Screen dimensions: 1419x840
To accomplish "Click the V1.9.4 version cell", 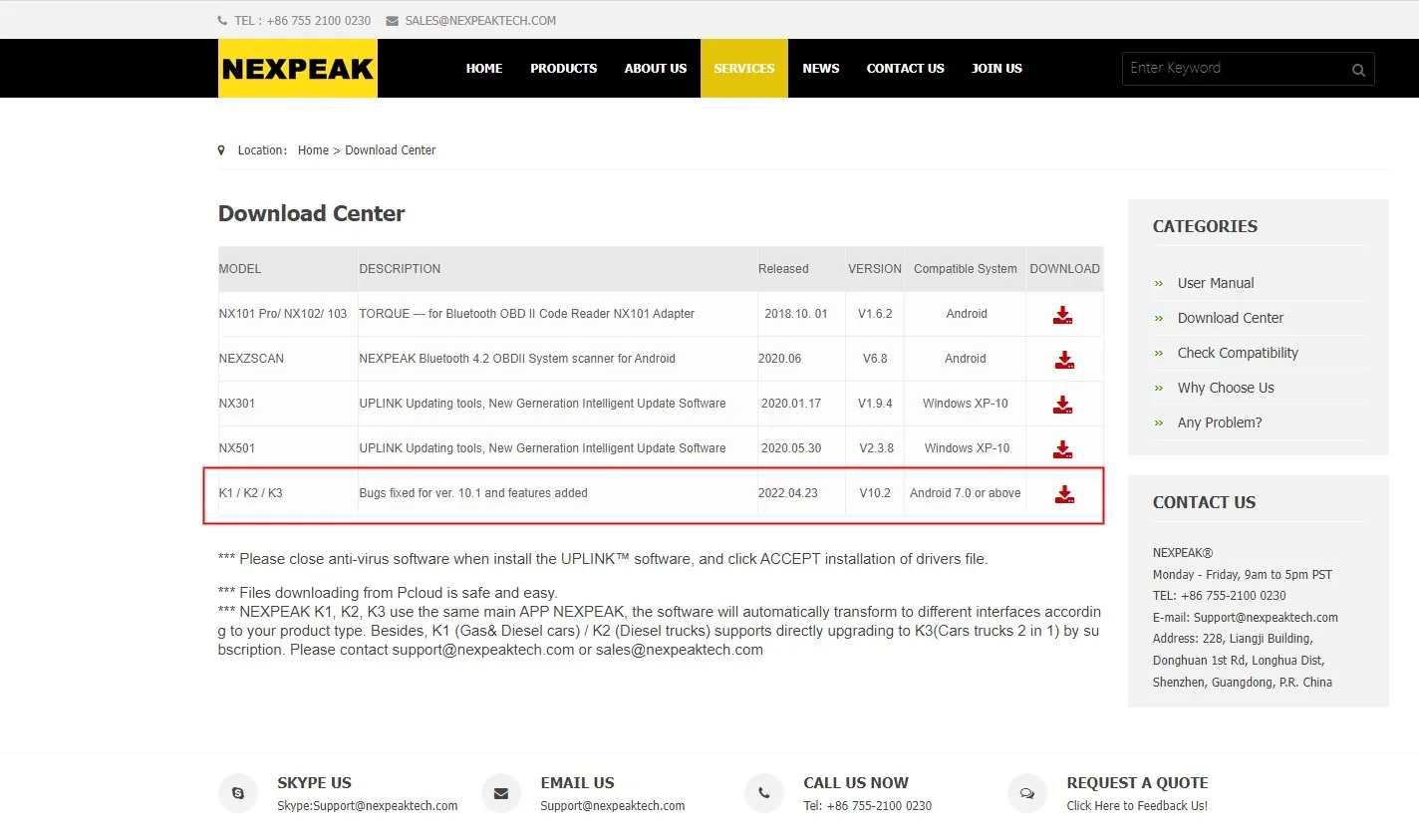I will pos(875,404).
